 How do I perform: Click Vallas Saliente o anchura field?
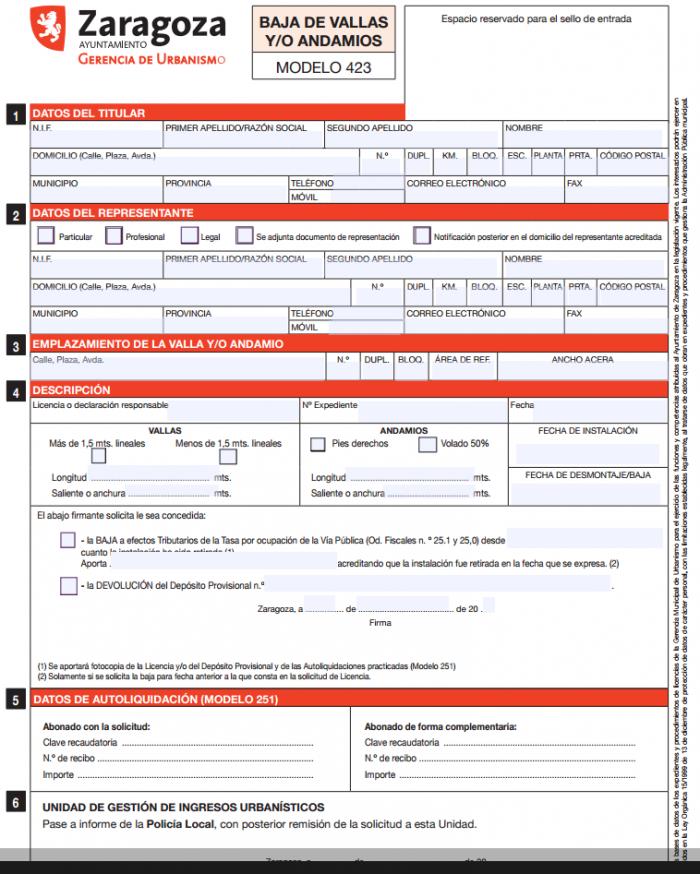click(x=169, y=492)
